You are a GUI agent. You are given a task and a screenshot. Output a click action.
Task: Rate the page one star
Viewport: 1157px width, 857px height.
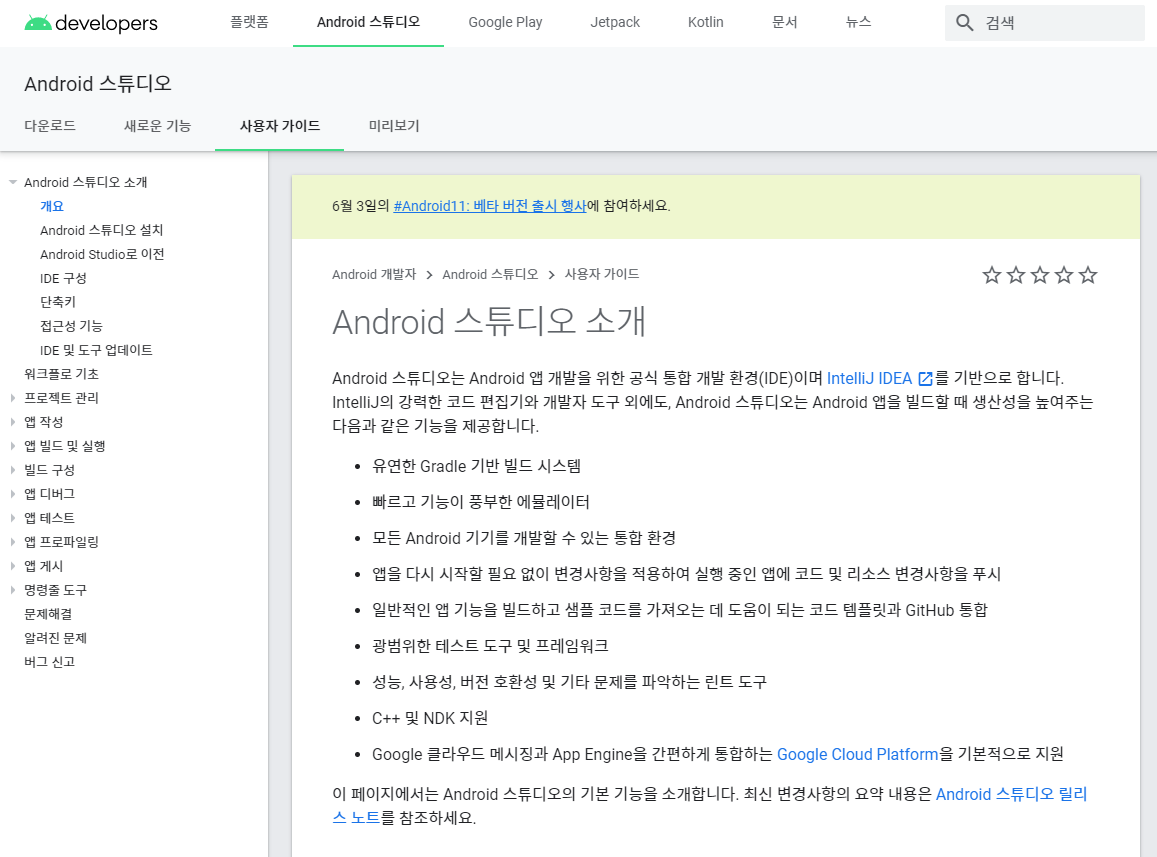(992, 275)
